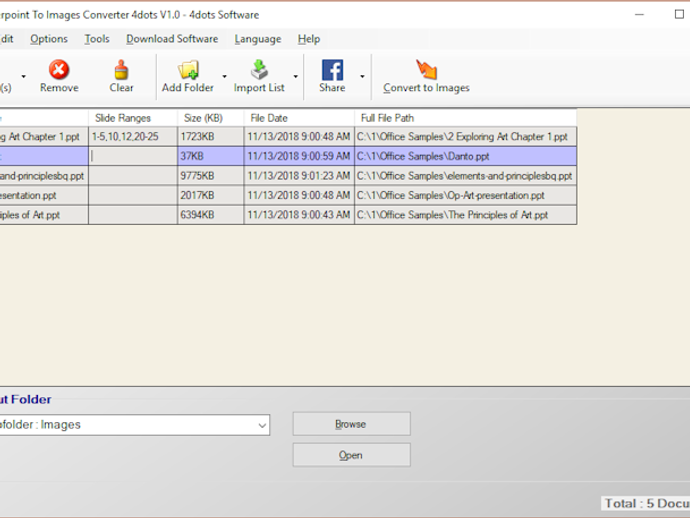The height and width of the screenshot is (518, 690).
Task: Expand the Import List dropdown arrow
Action: tap(296, 77)
